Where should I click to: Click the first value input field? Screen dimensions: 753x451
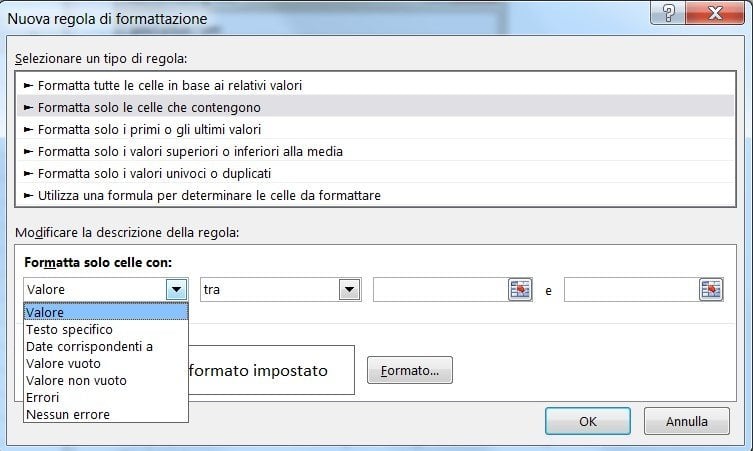(x=440, y=290)
